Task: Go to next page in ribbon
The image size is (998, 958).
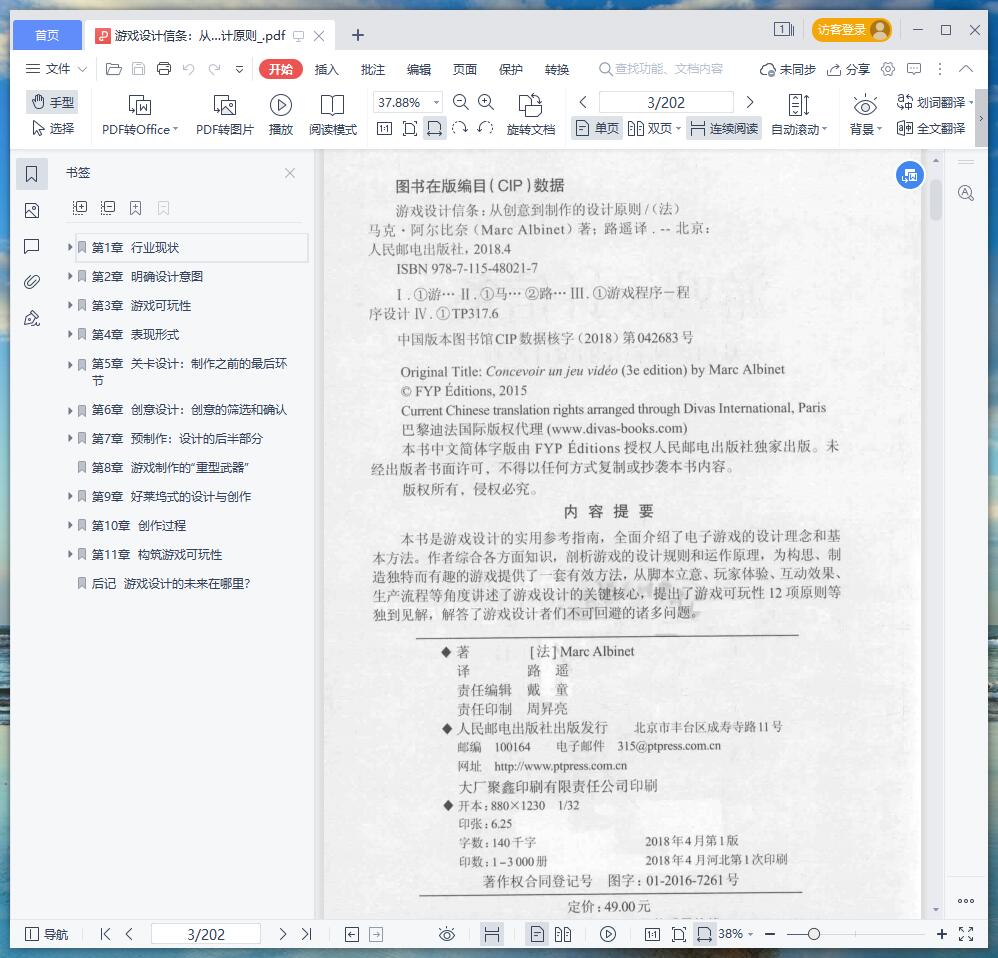Action: click(x=750, y=102)
